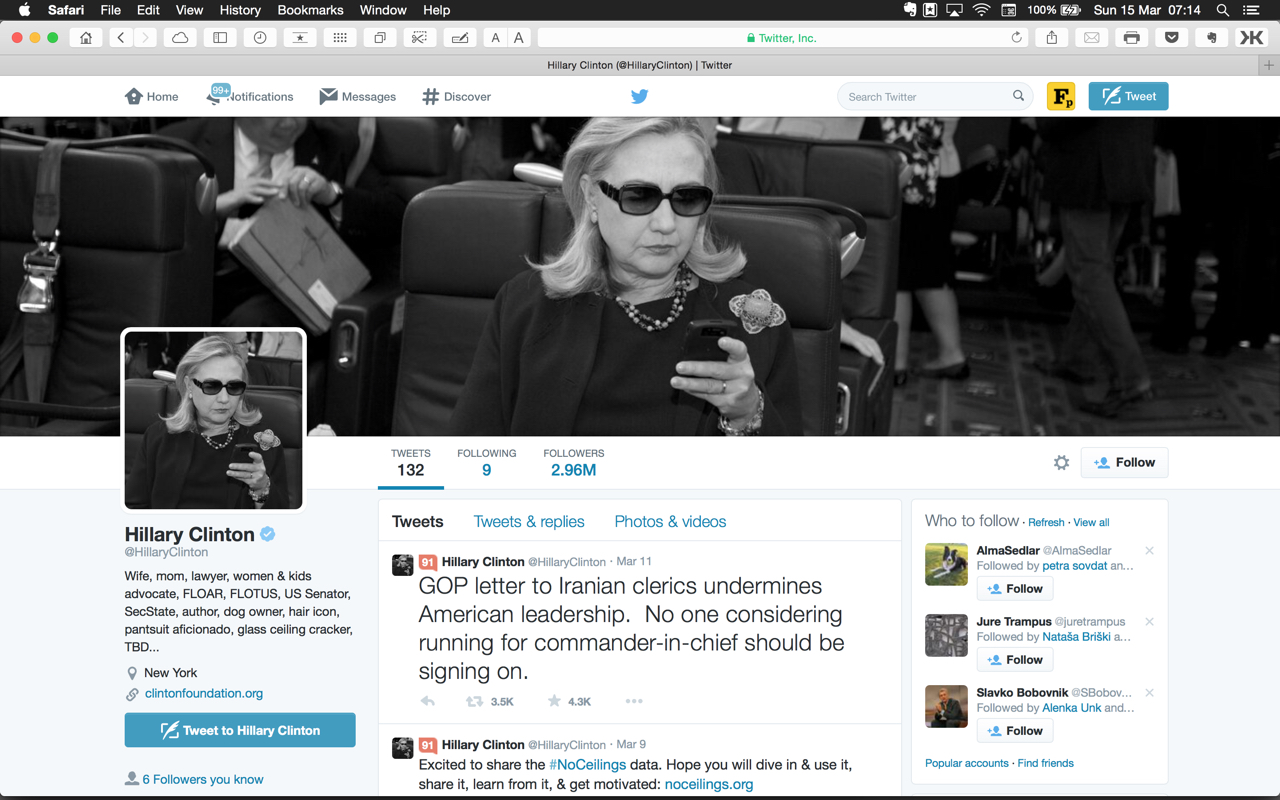Open Find friends link

1045,763
